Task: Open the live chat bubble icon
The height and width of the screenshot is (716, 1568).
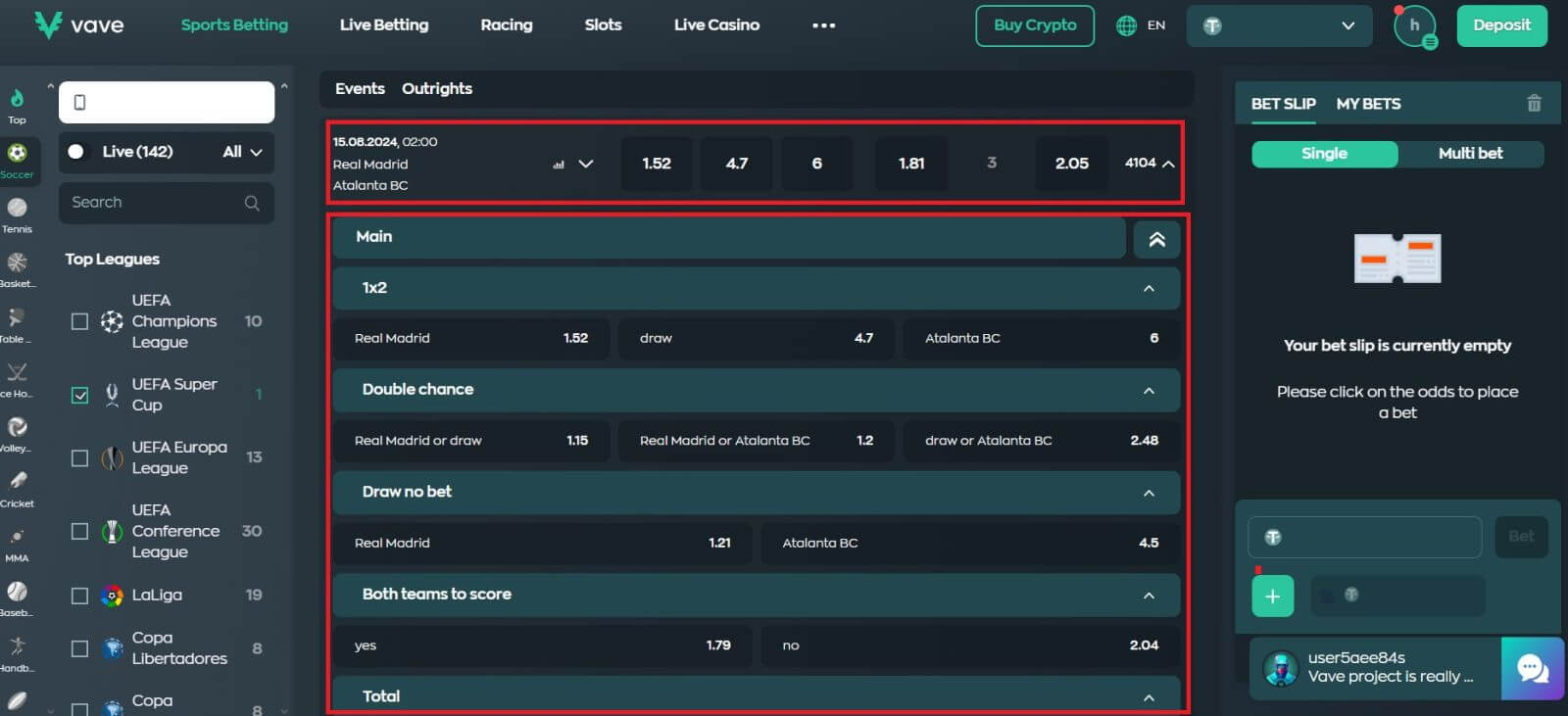Action: (x=1532, y=669)
